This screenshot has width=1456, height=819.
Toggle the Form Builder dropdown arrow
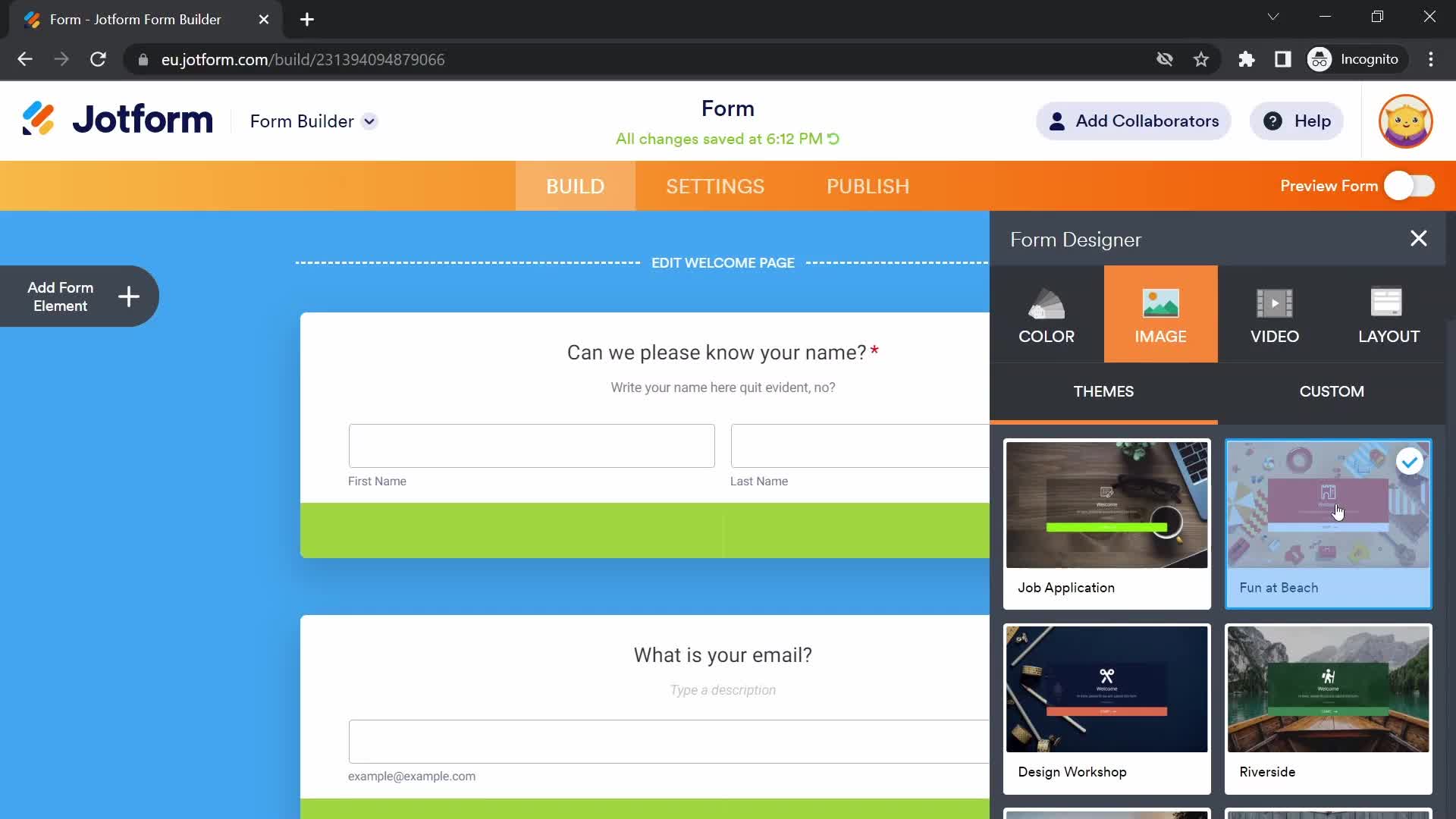(369, 121)
